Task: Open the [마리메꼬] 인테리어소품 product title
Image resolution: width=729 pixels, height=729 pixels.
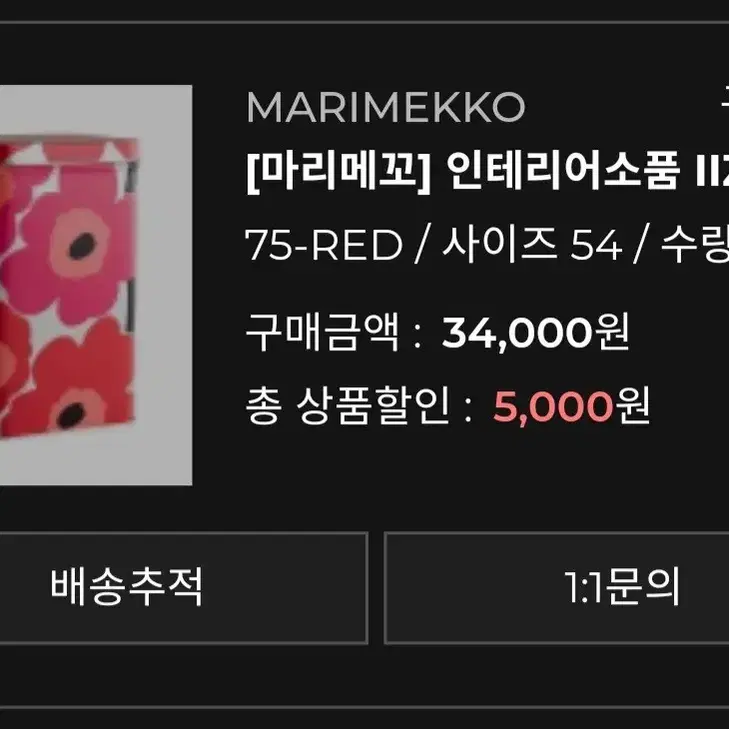Action: (487, 172)
